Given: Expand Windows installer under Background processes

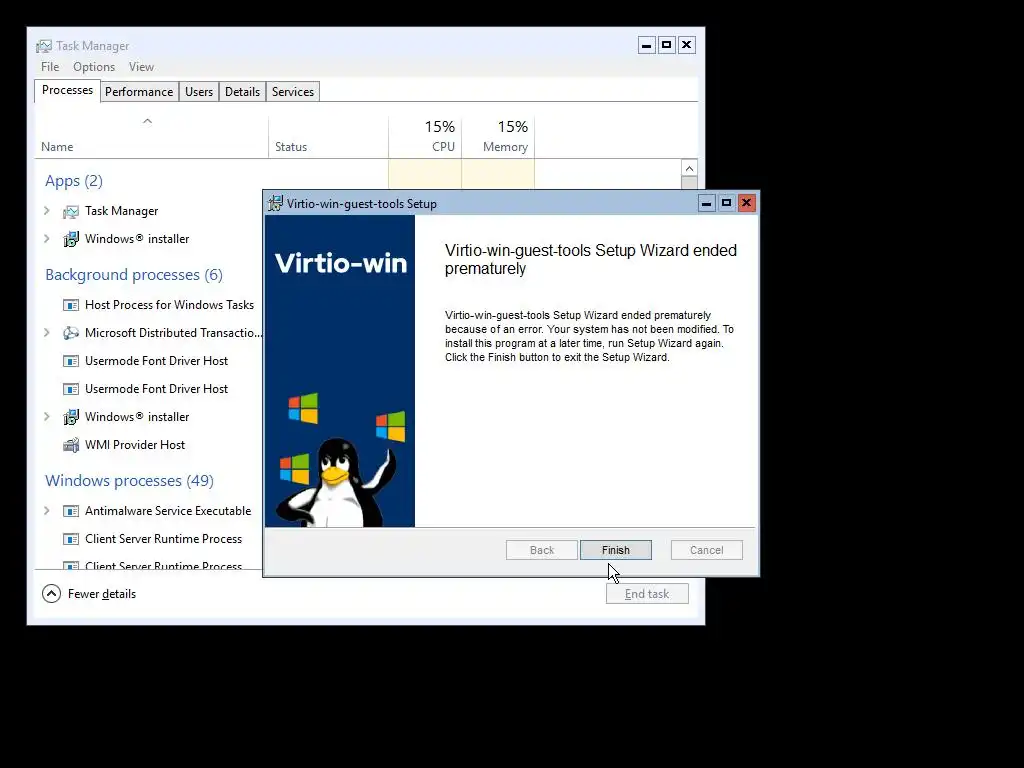Looking at the screenshot, I should pos(46,417).
